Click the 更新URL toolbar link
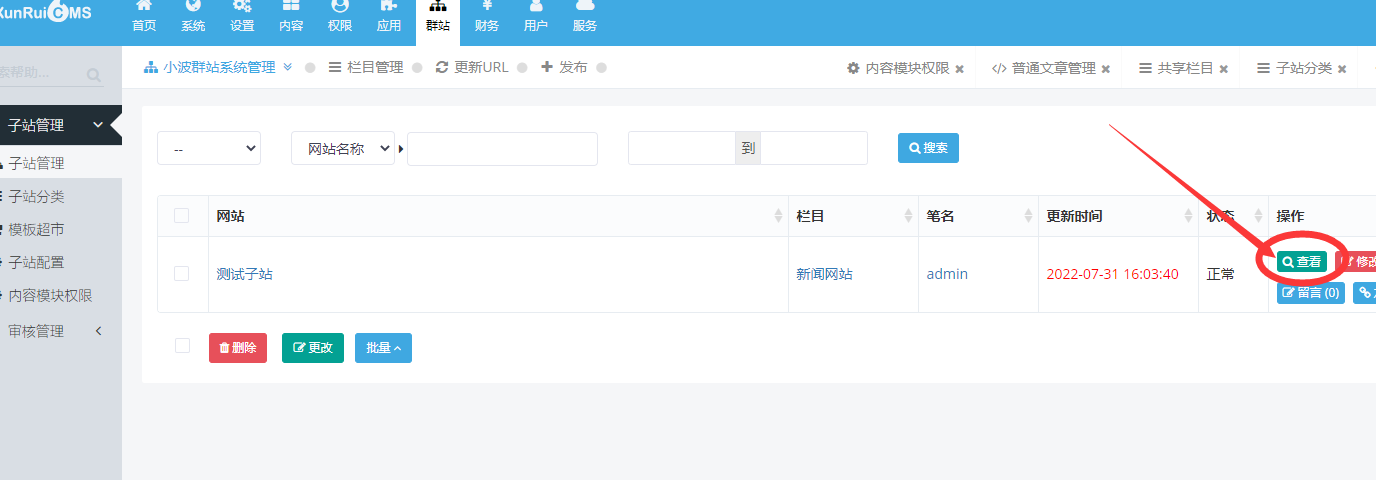This screenshot has width=1376, height=480. tap(473, 67)
